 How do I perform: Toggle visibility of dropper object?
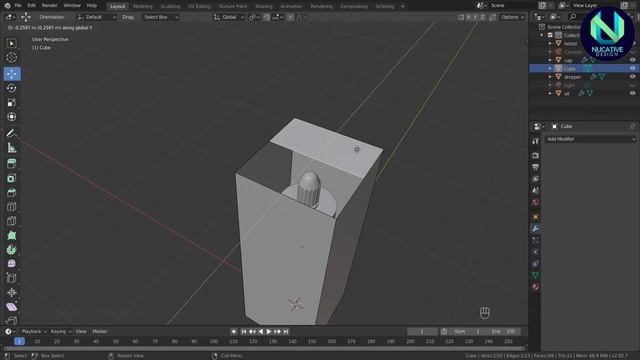(x=632, y=77)
